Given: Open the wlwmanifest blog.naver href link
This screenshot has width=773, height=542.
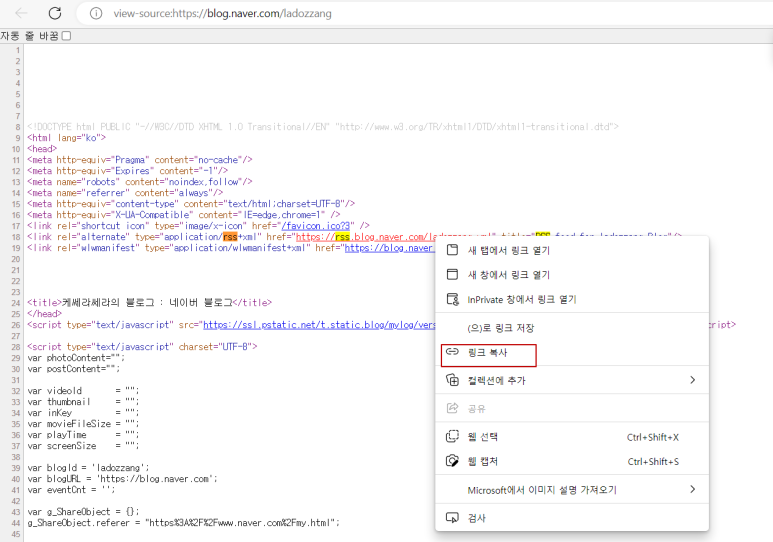Looking at the screenshot, I should (389, 248).
